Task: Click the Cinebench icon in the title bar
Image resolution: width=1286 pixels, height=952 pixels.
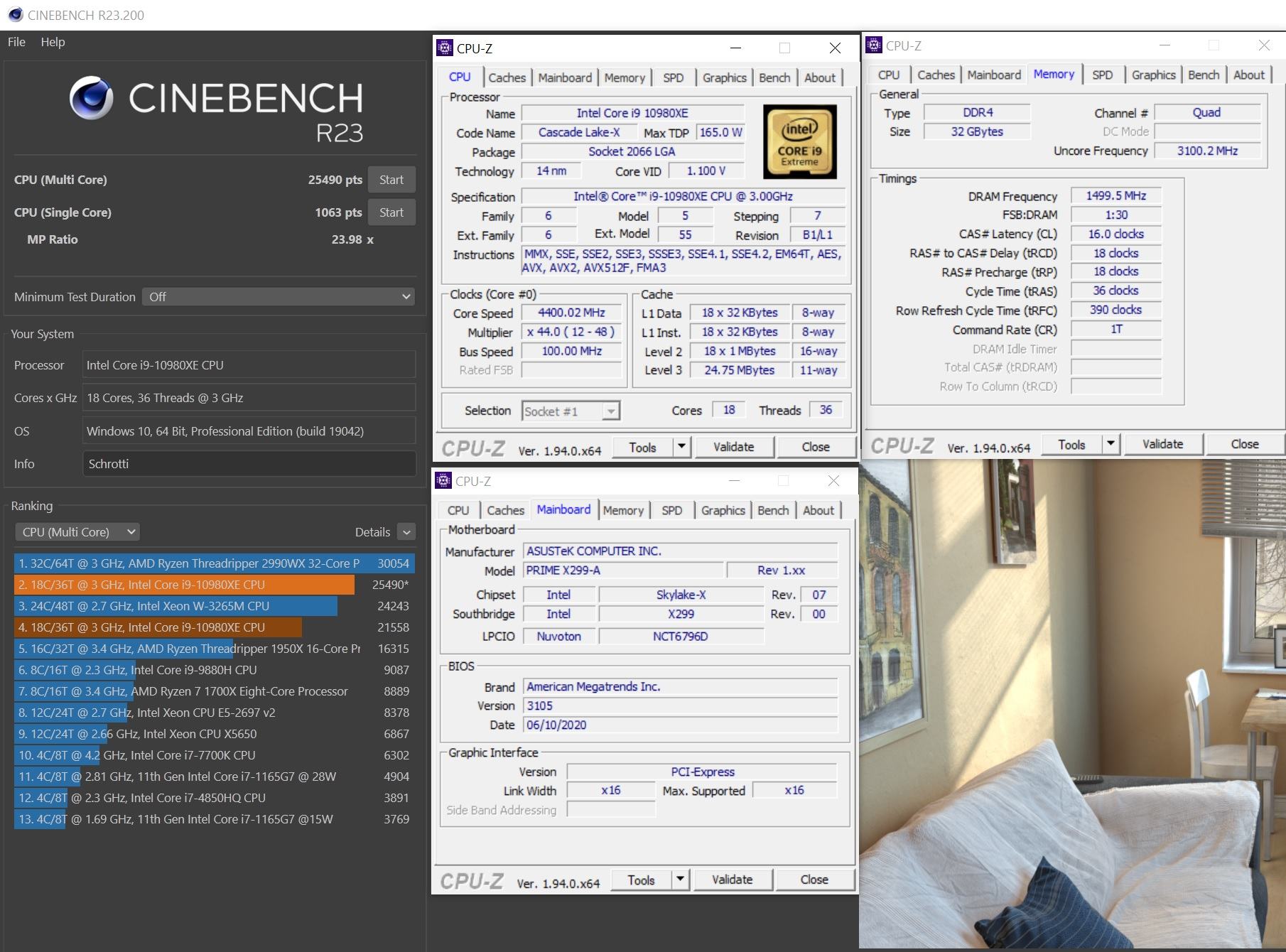Action: coord(15,15)
